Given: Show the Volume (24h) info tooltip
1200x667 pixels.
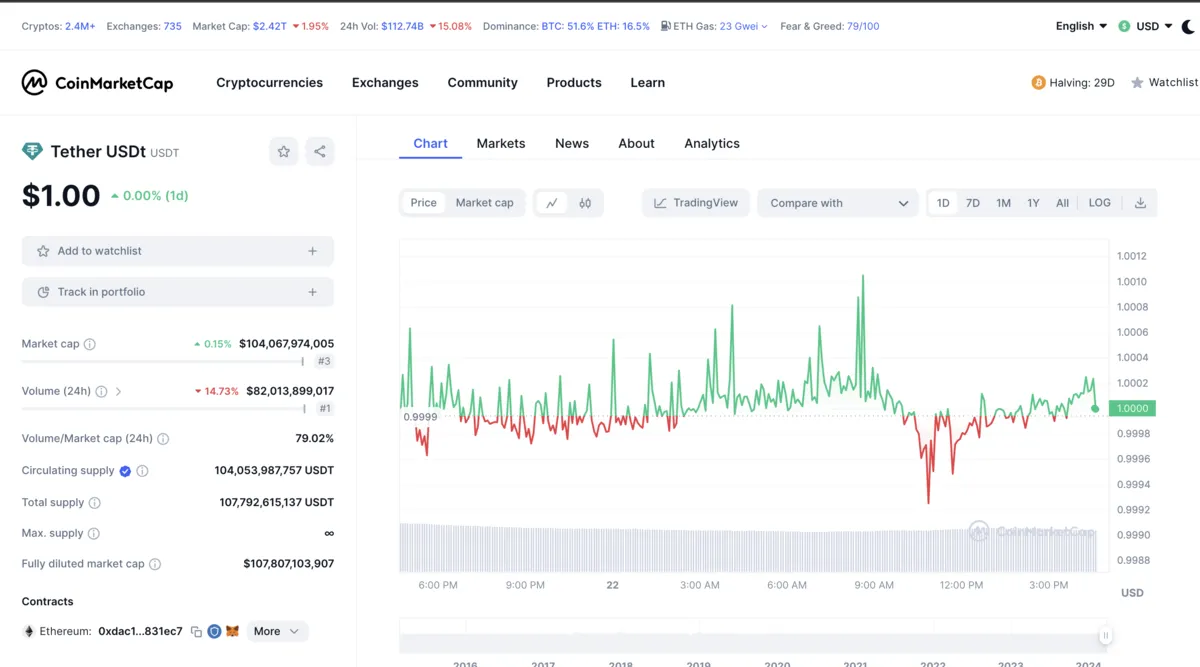Looking at the screenshot, I should (x=101, y=392).
